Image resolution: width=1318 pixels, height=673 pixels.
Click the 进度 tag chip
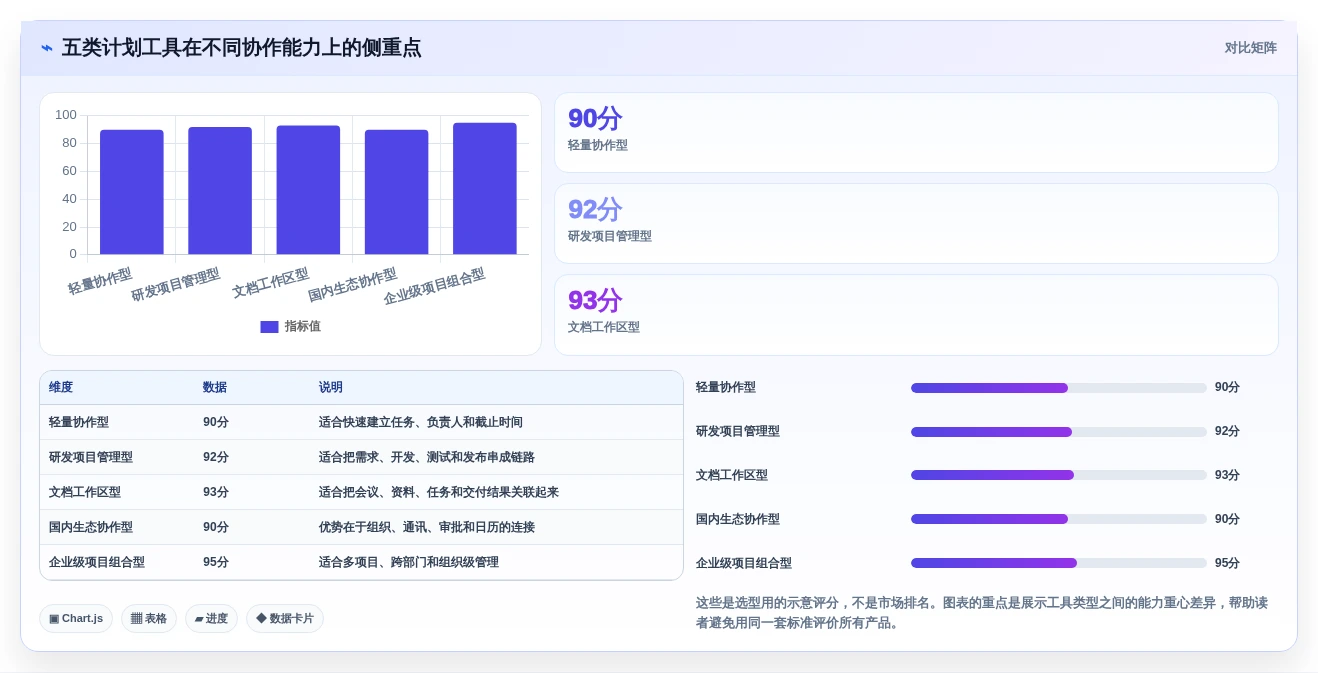[211, 618]
